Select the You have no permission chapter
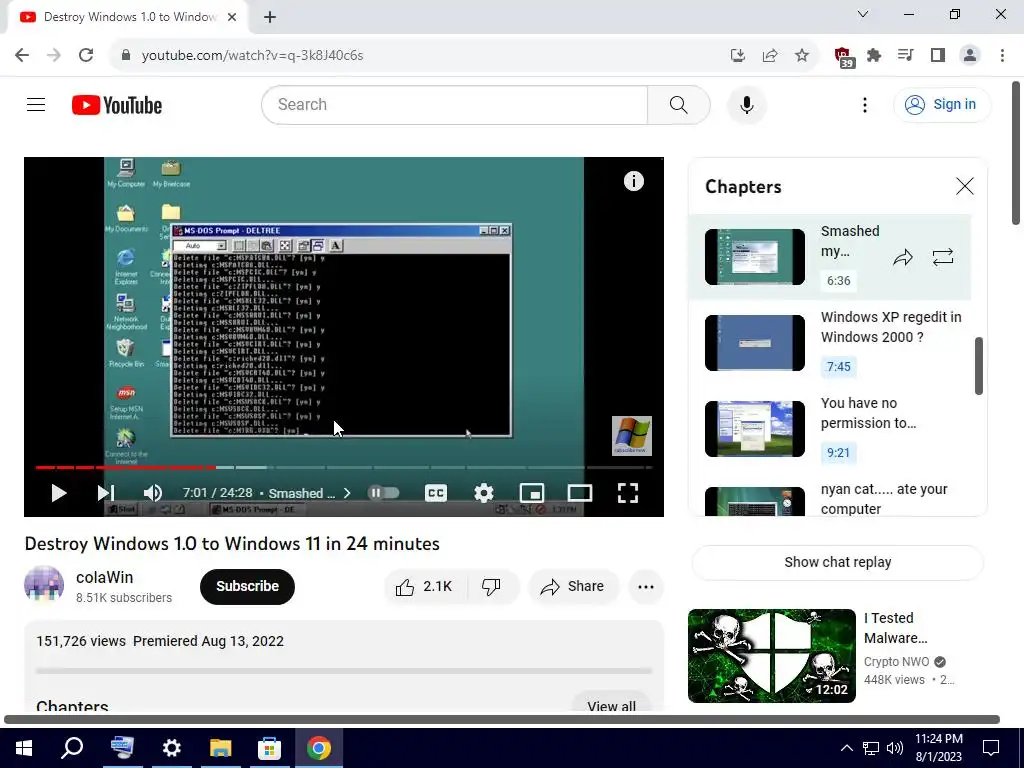The image size is (1024, 768). (x=829, y=428)
